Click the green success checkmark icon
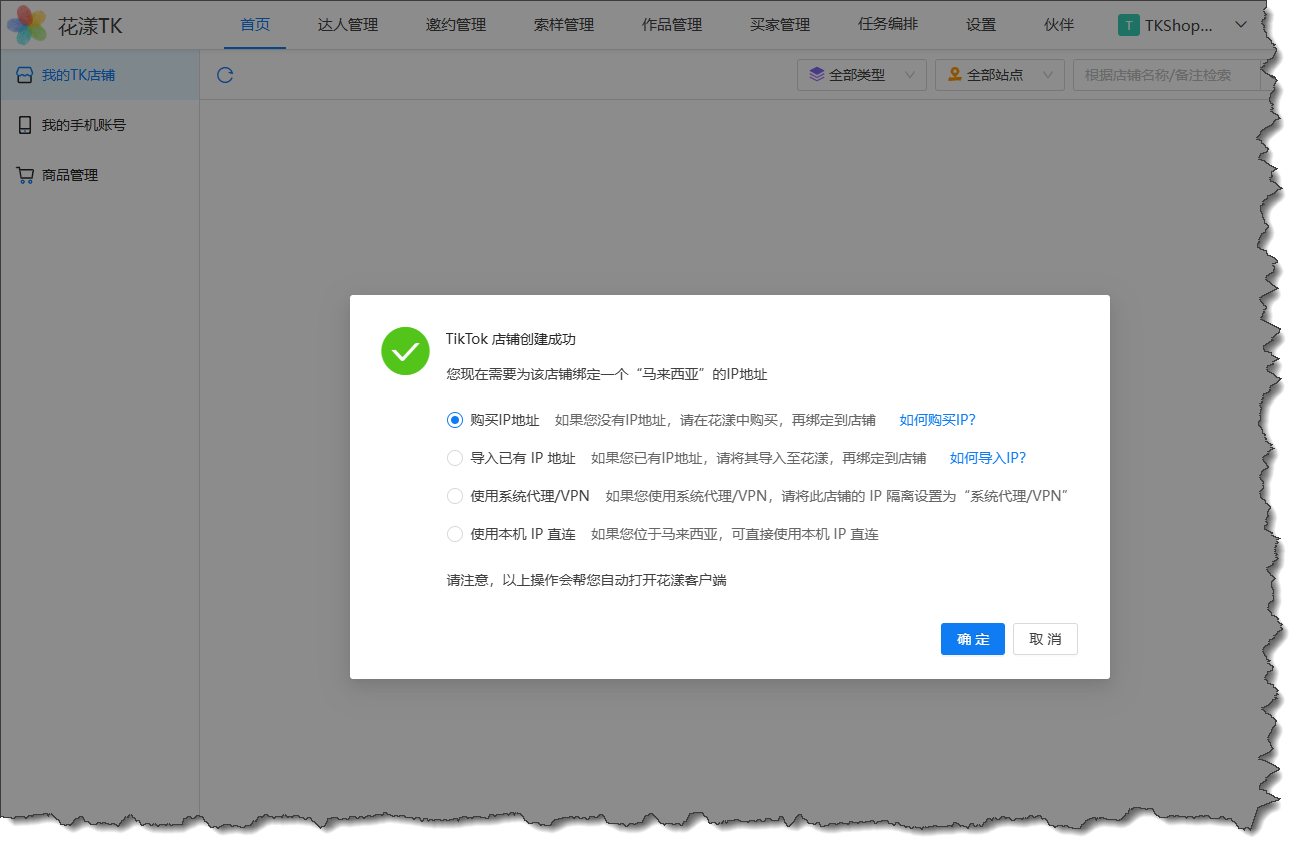Viewport: 1304px width, 854px height. pos(405,351)
